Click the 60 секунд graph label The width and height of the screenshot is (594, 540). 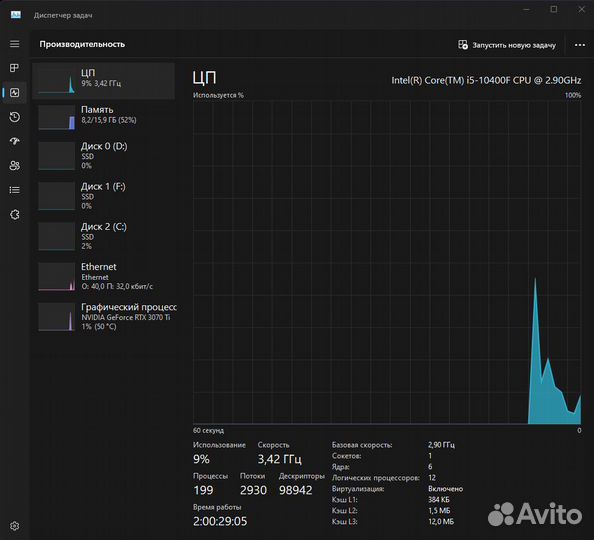208,430
